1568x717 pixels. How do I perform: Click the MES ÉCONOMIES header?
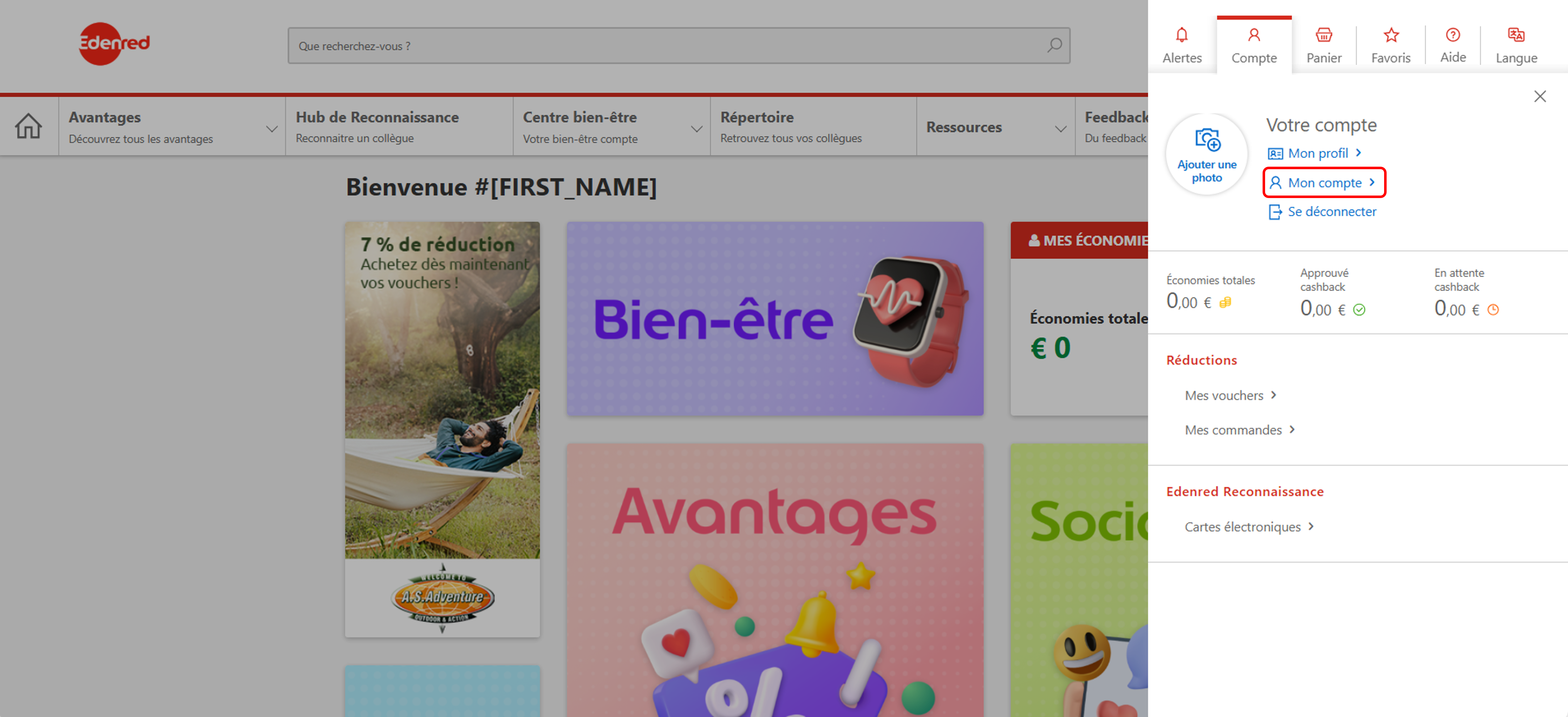tap(1079, 240)
